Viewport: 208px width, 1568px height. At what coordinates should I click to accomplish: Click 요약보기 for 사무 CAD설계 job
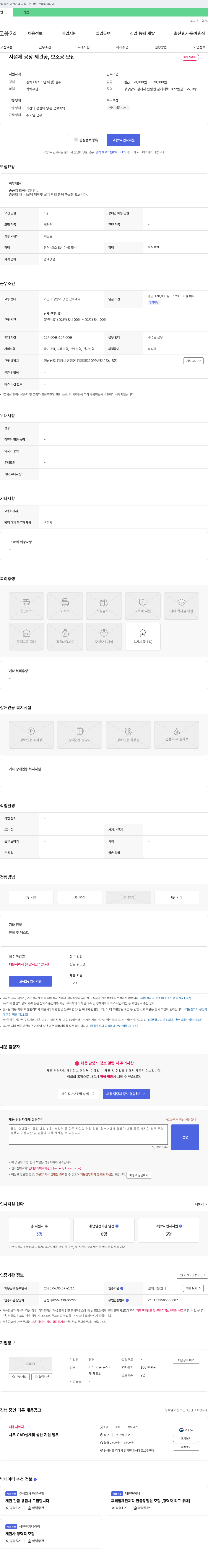(x=186, y=1438)
